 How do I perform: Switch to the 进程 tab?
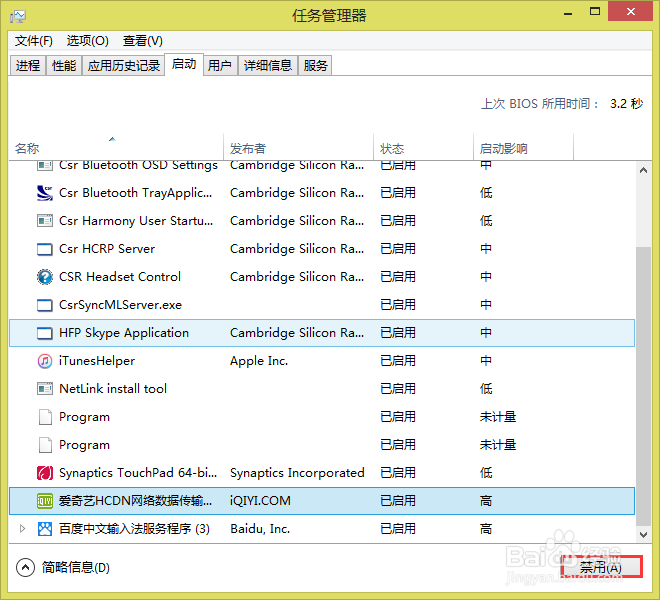click(28, 66)
